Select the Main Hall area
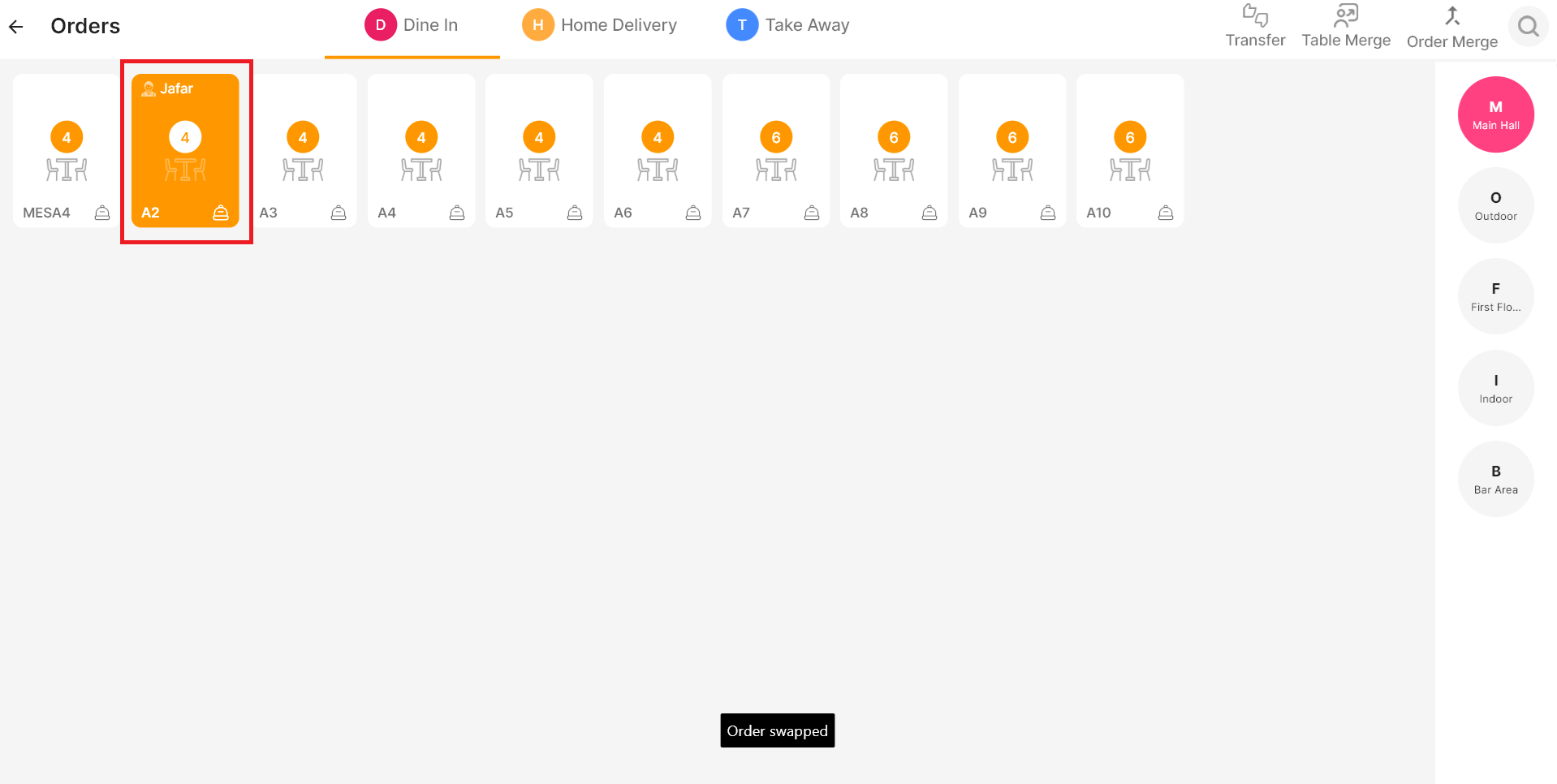Image resolution: width=1557 pixels, height=784 pixels. (1495, 114)
